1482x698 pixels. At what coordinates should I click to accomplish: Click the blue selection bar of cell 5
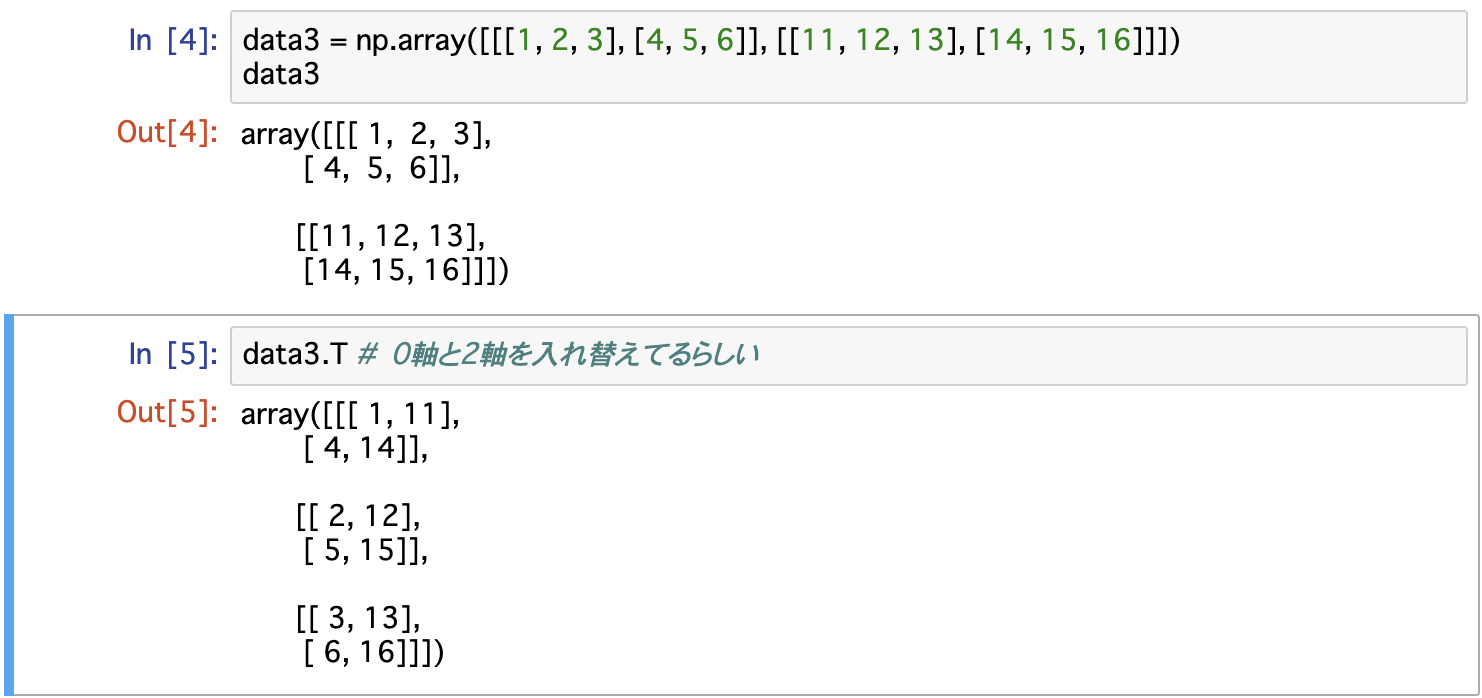(x=9, y=504)
